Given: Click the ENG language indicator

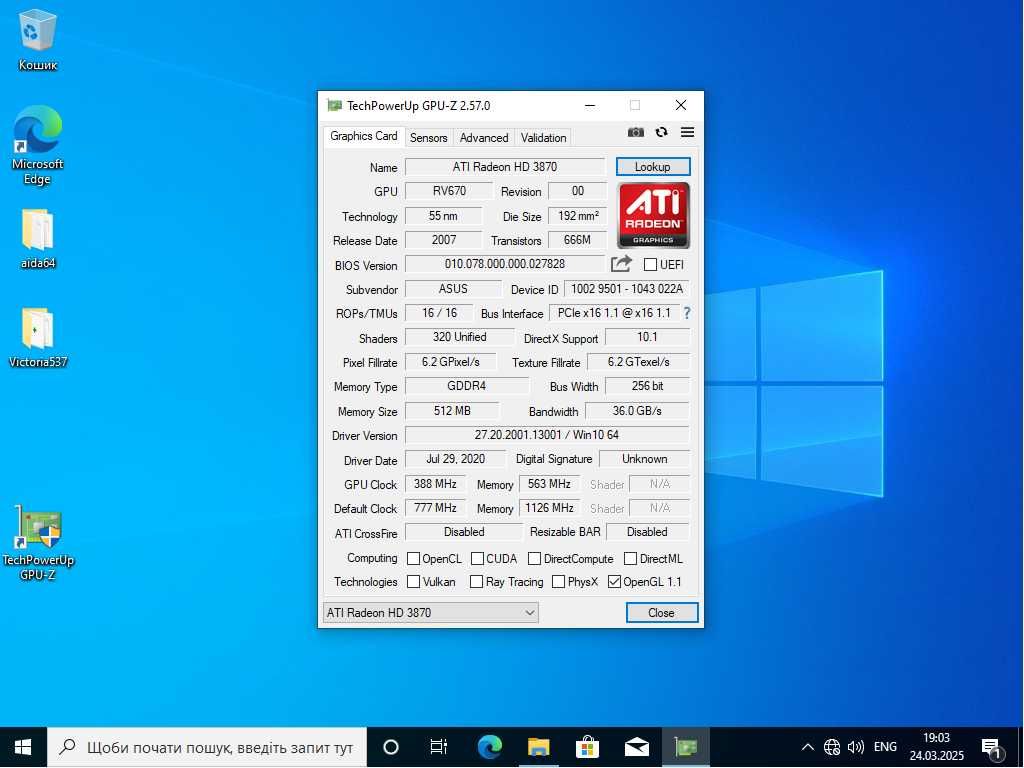Looking at the screenshot, I should (x=885, y=747).
